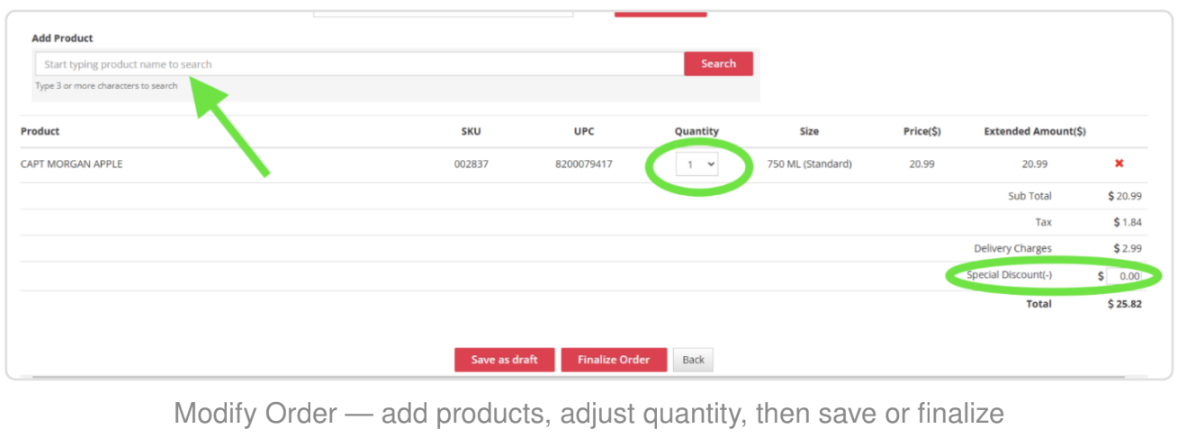This screenshot has width=1179, height=436.
Task: Click the Back button
Action: pos(693,359)
